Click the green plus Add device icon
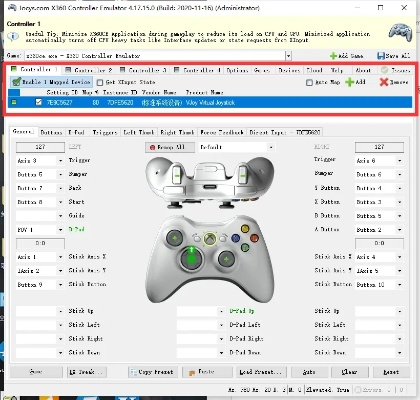The width and height of the screenshot is (420, 400). (x=349, y=82)
